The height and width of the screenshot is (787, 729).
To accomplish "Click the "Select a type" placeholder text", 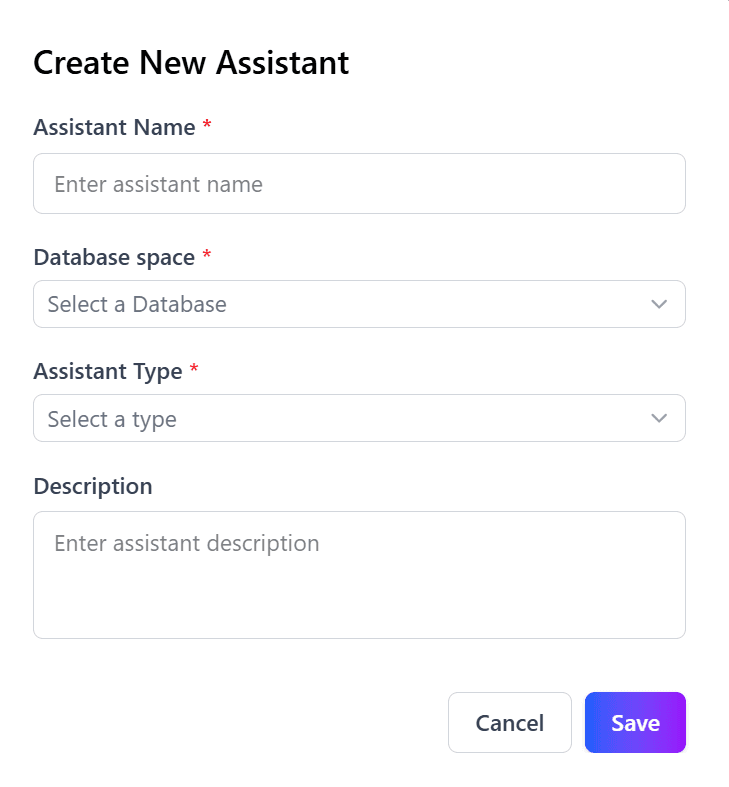I will pyautogui.click(x=112, y=419).
